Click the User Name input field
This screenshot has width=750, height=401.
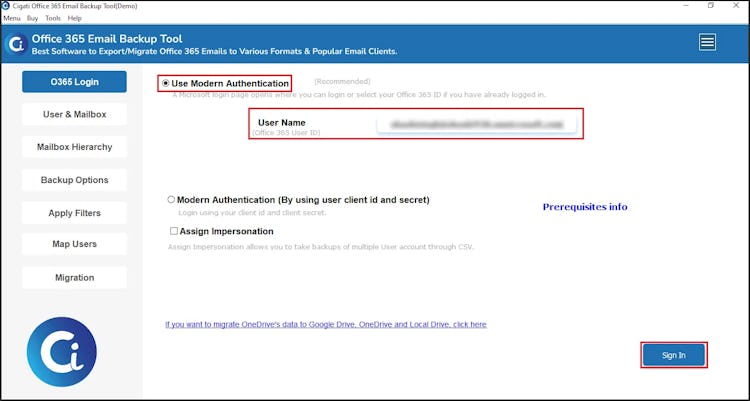[476, 124]
